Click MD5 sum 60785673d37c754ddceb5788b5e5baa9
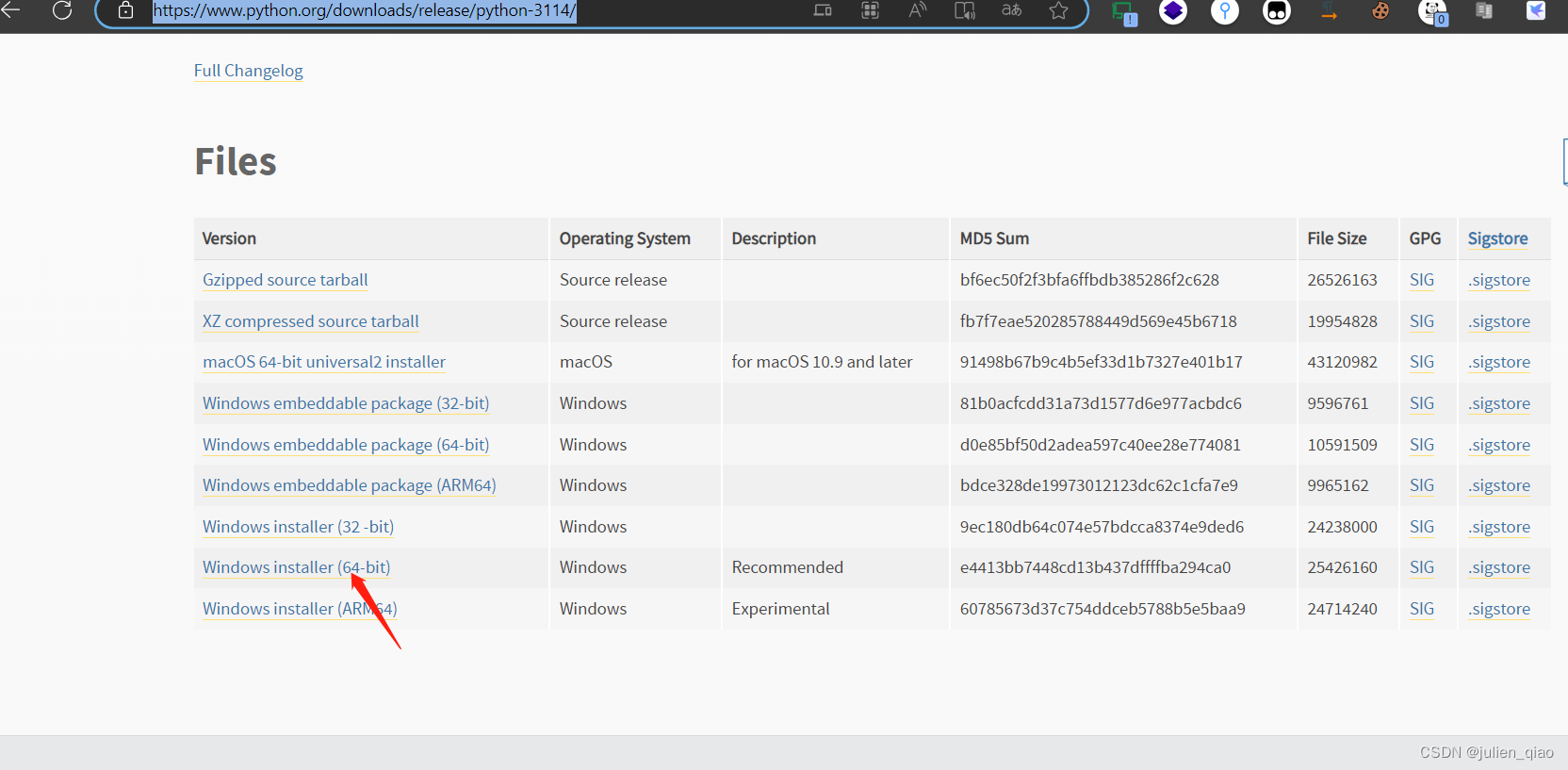 point(1102,609)
